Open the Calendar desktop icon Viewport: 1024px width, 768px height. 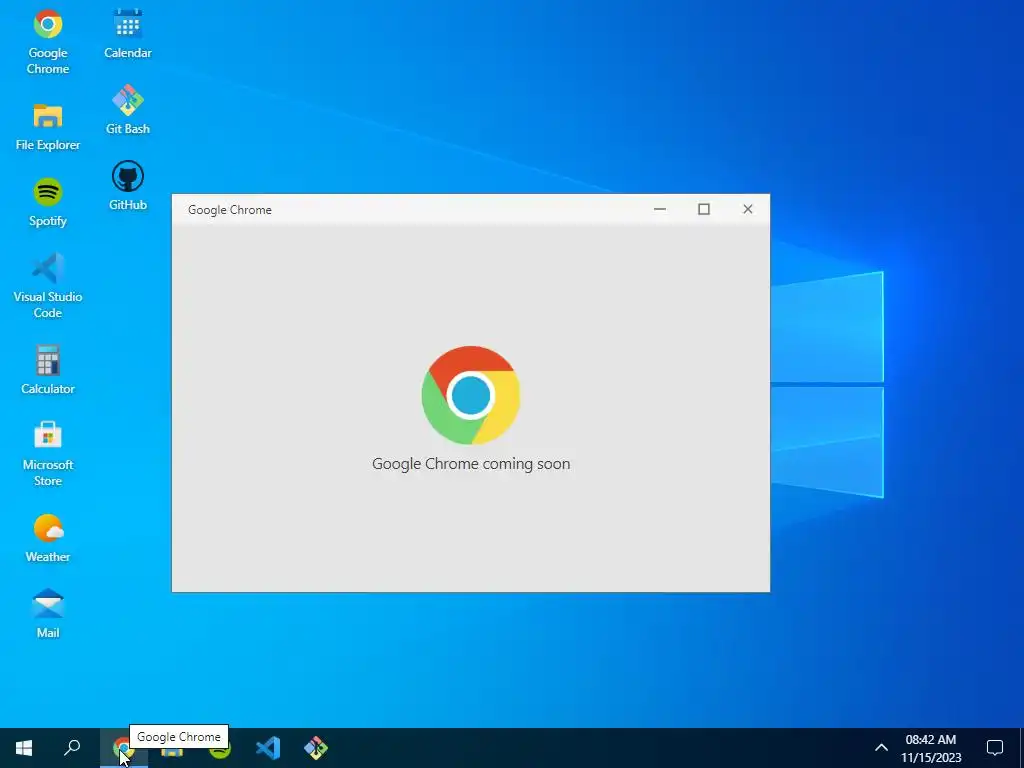pyautogui.click(x=128, y=34)
